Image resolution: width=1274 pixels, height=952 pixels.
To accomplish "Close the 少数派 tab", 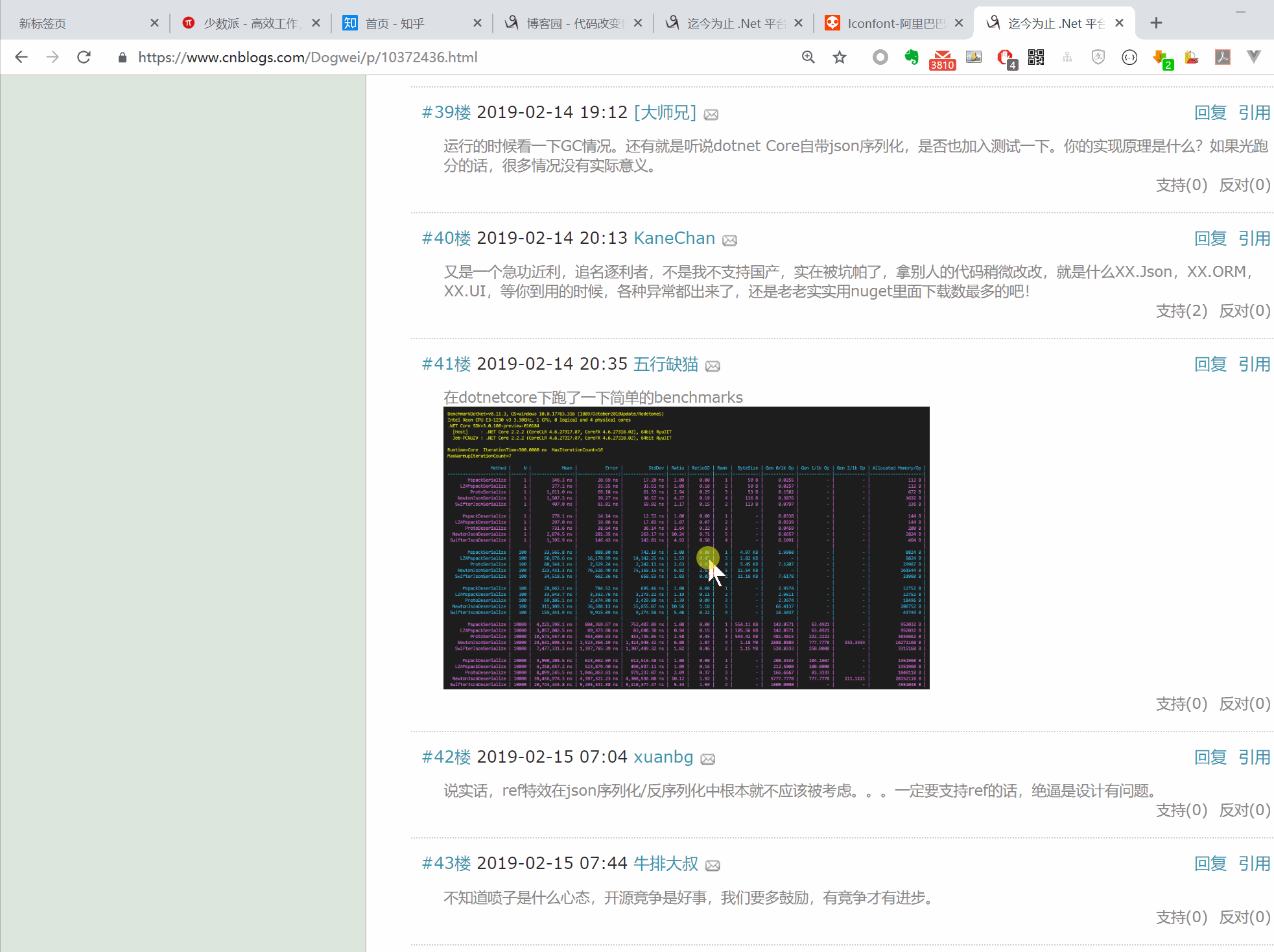I will click(x=316, y=23).
